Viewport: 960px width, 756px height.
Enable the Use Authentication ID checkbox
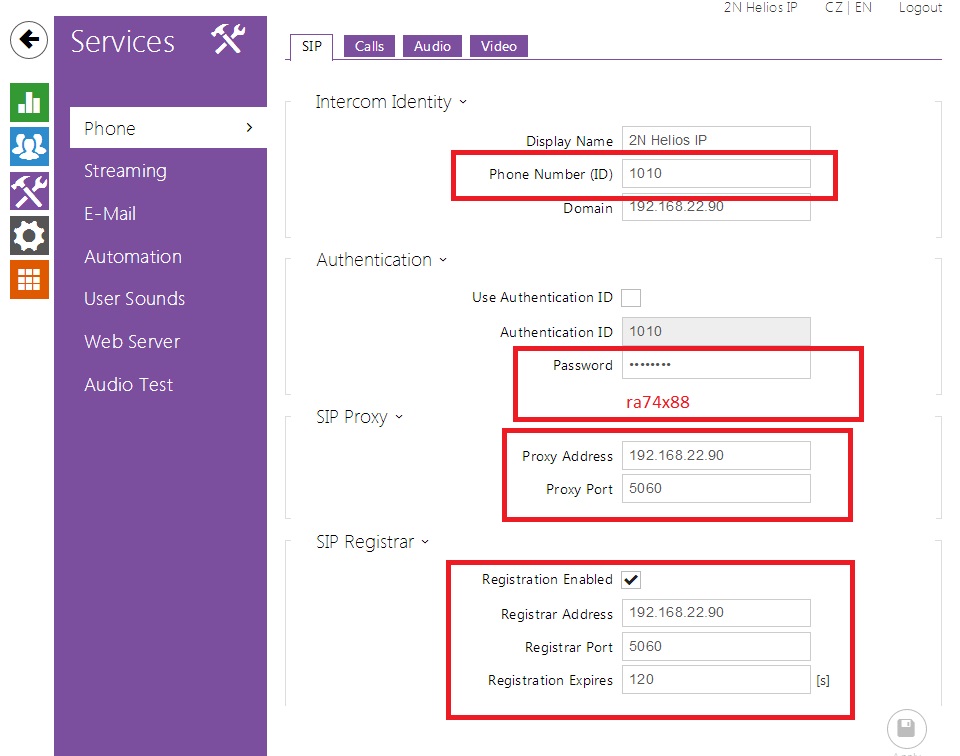[x=631, y=298]
